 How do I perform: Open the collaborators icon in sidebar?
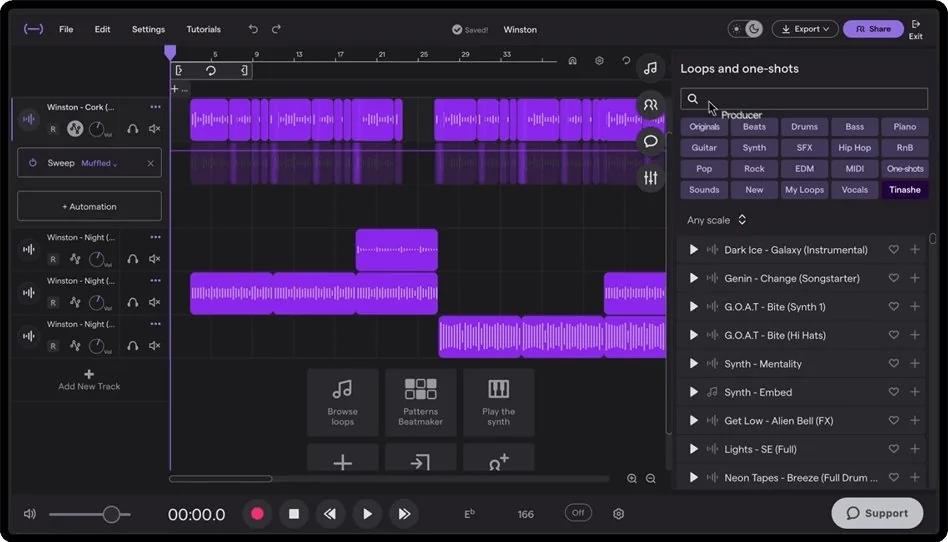(650, 104)
